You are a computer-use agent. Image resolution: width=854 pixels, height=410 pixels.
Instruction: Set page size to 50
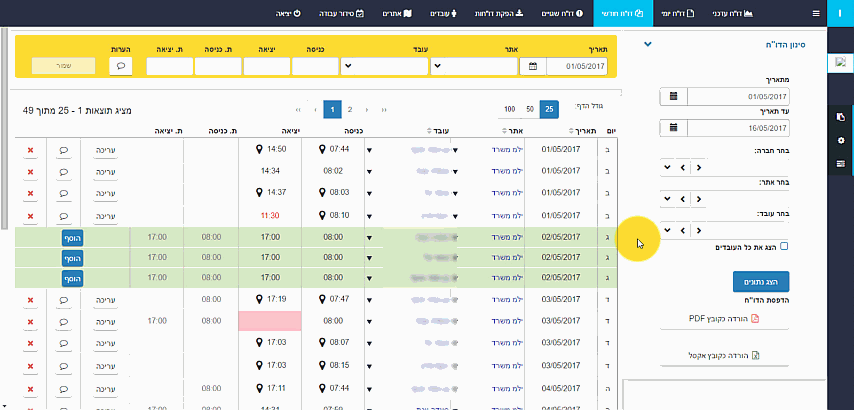pos(530,109)
